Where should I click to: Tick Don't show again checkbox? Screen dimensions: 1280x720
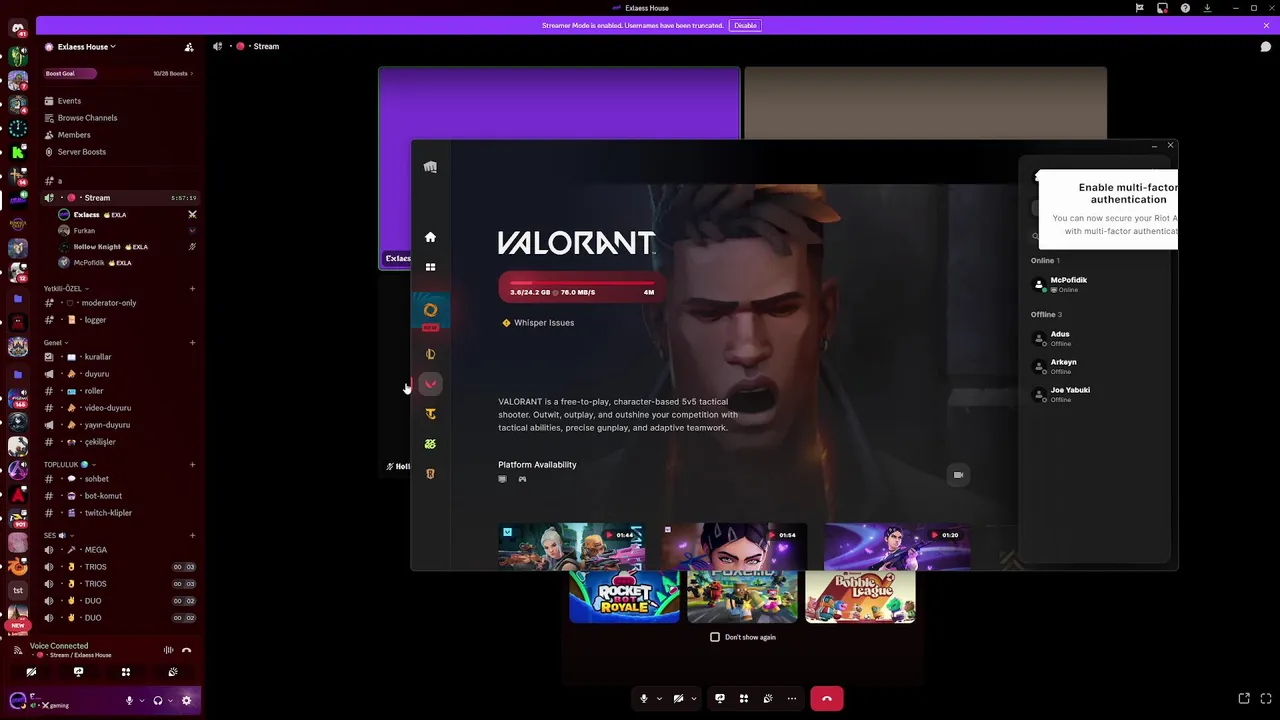click(715, 637)
